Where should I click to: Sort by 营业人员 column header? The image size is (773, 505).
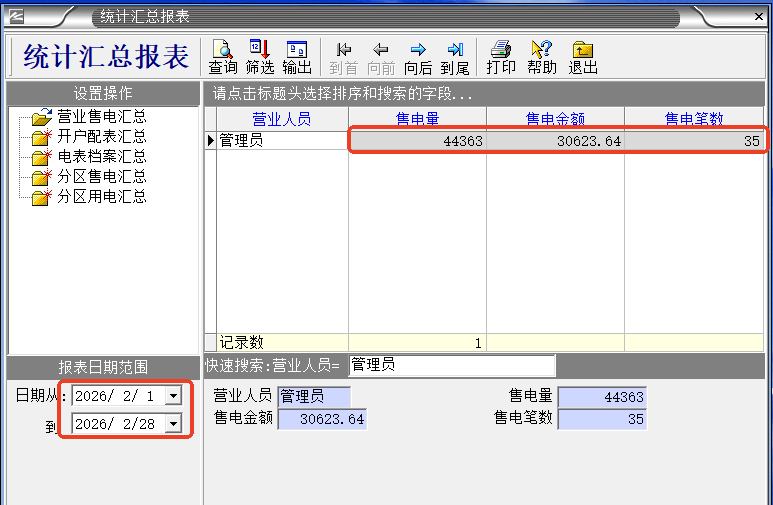click(281, 119)
